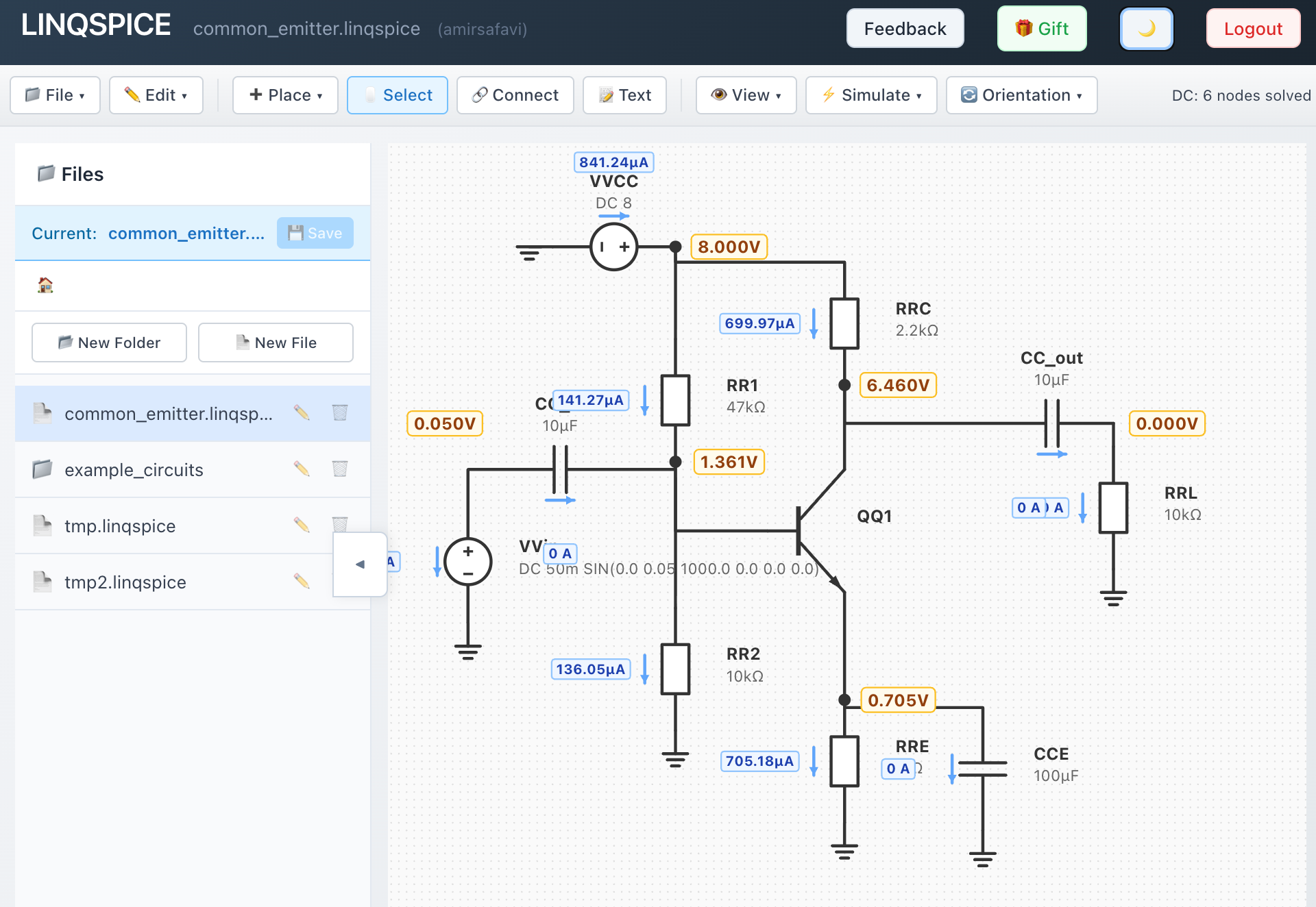1316x907 pixels.
Task: Toggle dark mode with moon button
Action: (1146, 29)
